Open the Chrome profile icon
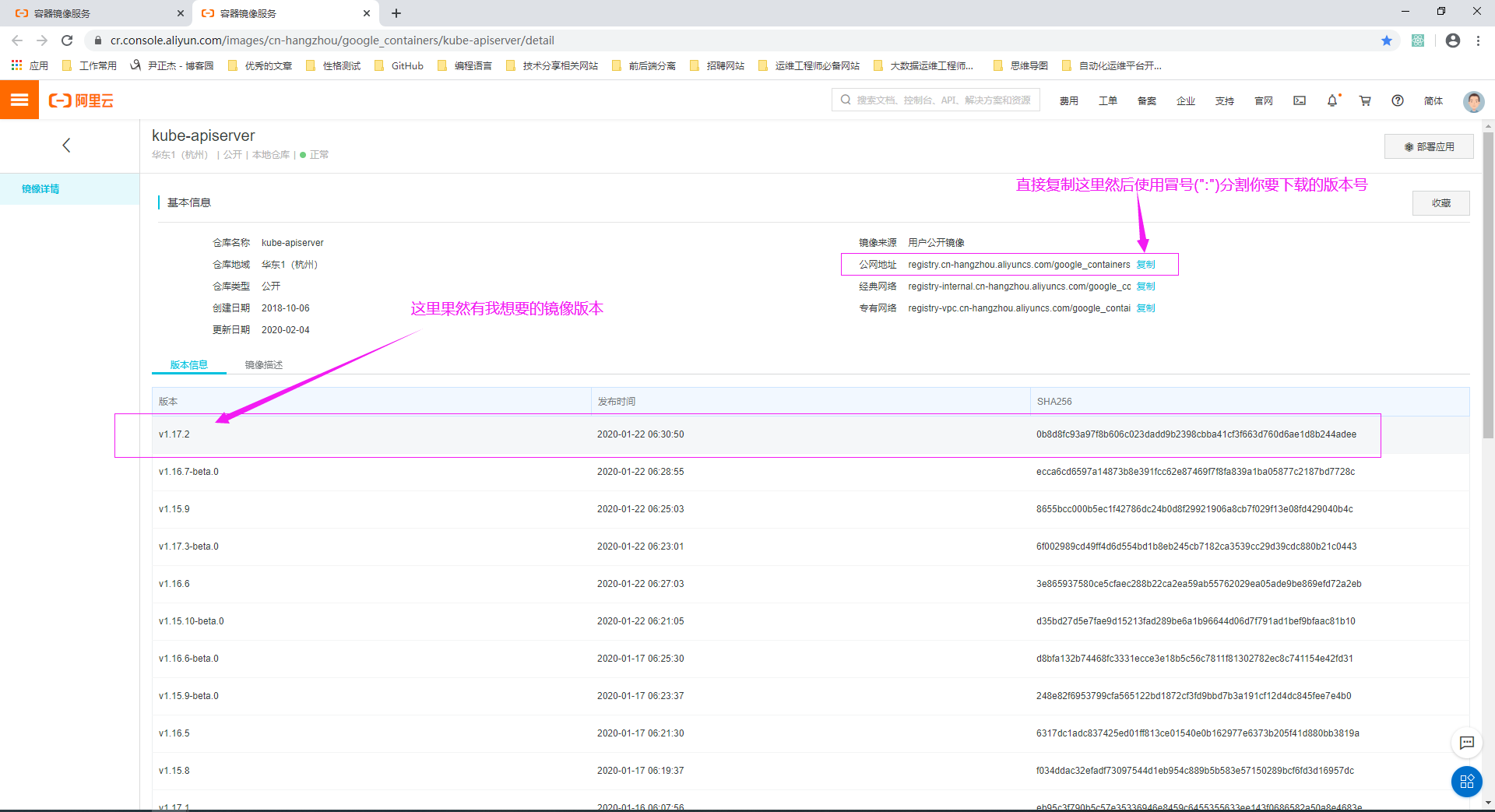 1453,40
